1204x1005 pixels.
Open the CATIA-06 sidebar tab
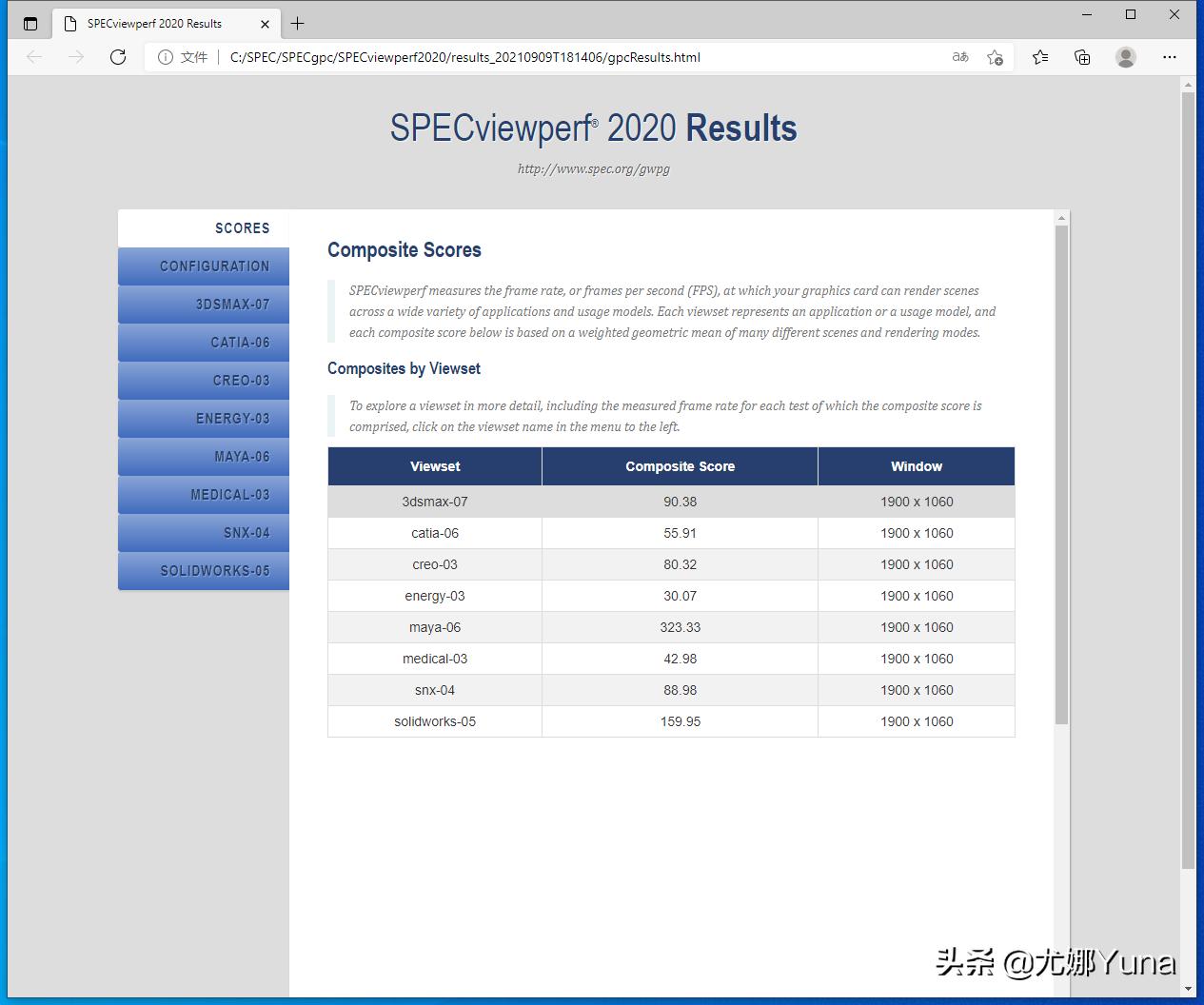point(204,343)
